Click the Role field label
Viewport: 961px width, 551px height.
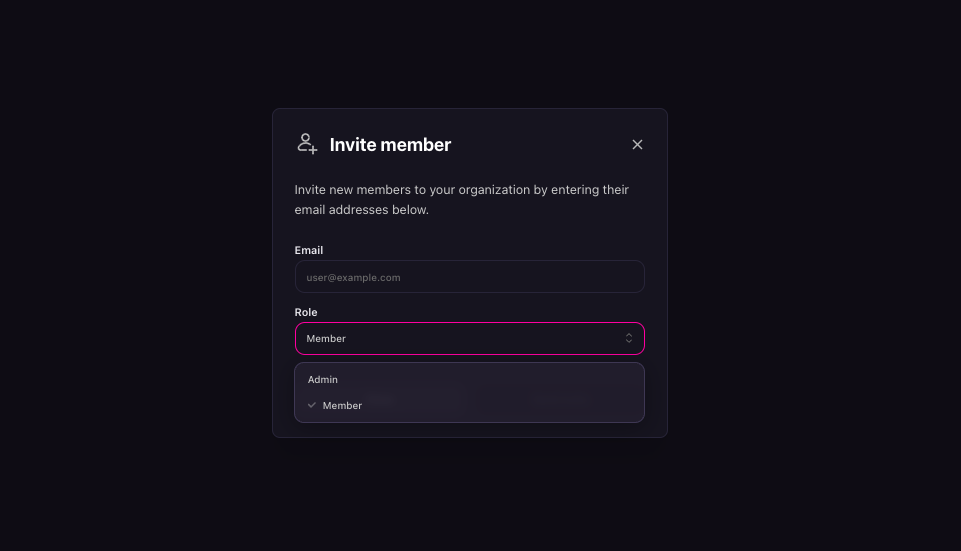point(306,312)
